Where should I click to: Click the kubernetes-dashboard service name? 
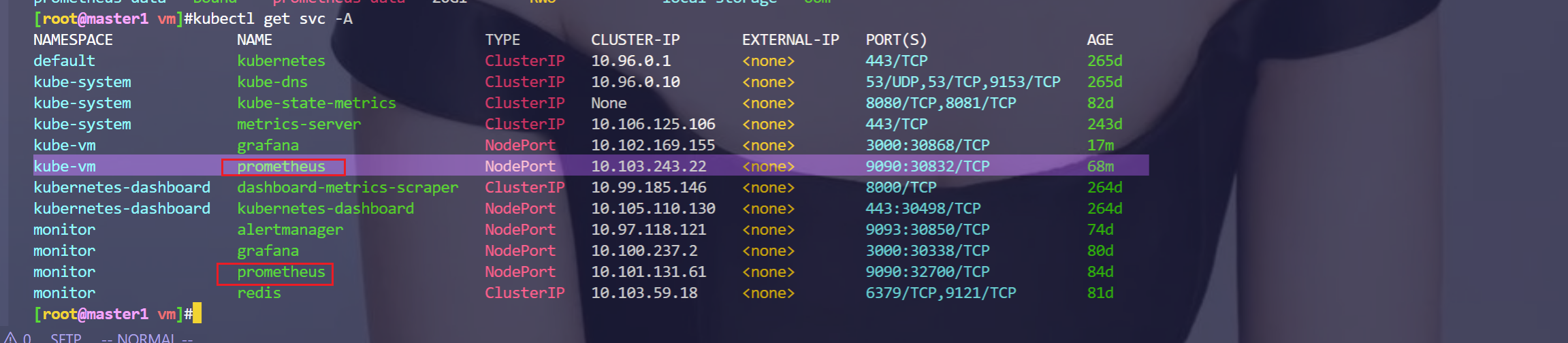point(325,208)
